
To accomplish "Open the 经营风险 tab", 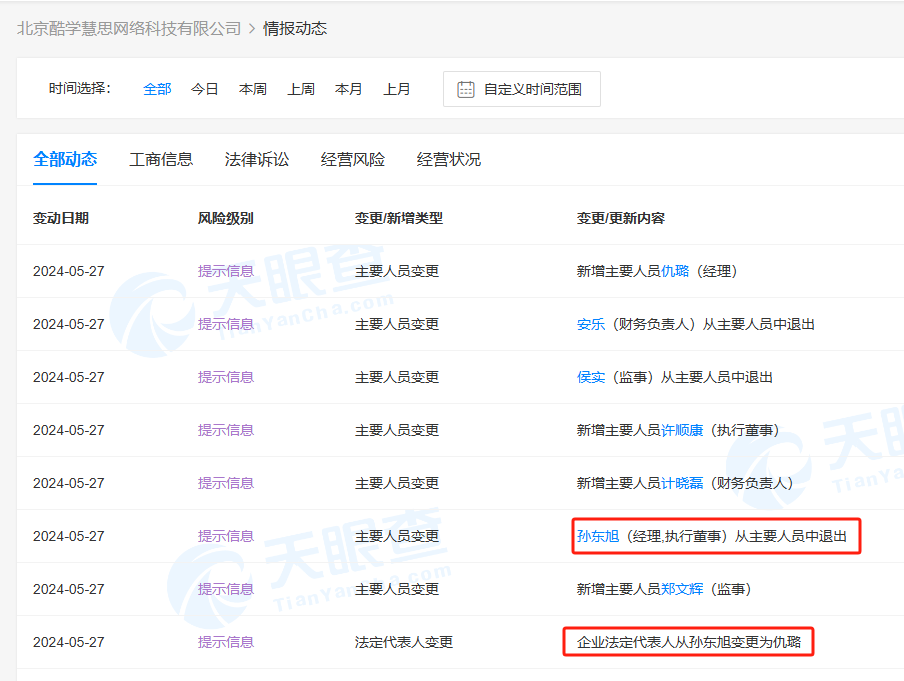I will pyautogui.click(x=353, y=159).
